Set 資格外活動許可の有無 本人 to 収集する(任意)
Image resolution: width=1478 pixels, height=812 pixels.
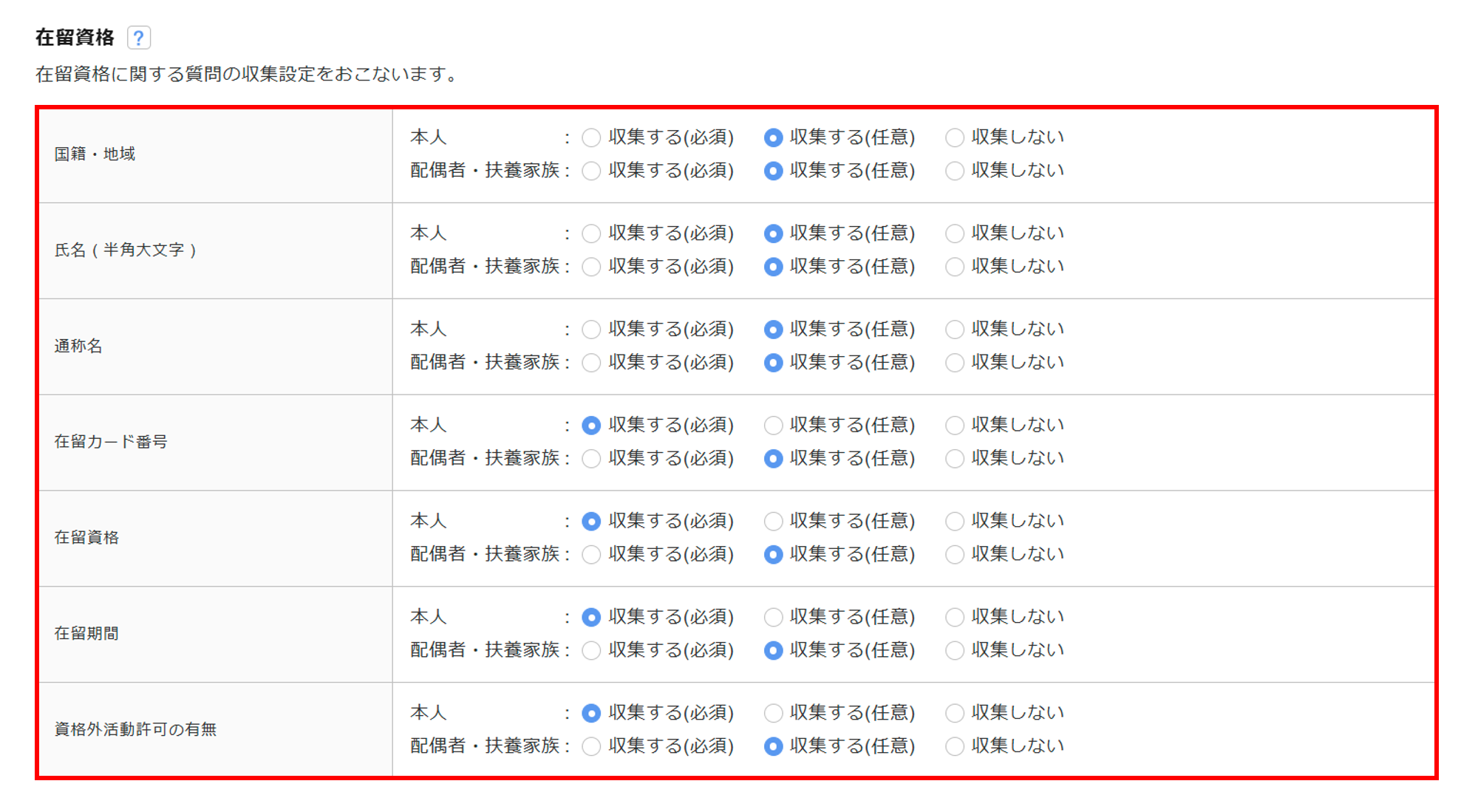[773, 713]
